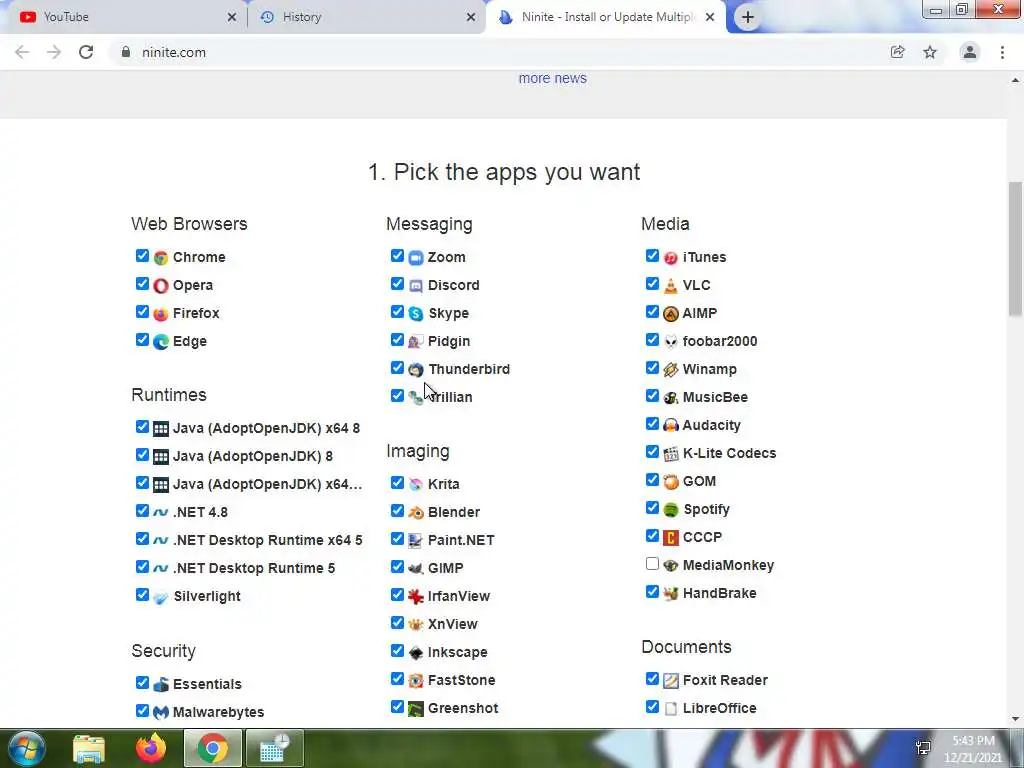Click the HandBrake icon
This screenshot has width=1024, height=768.
[671, 594]
